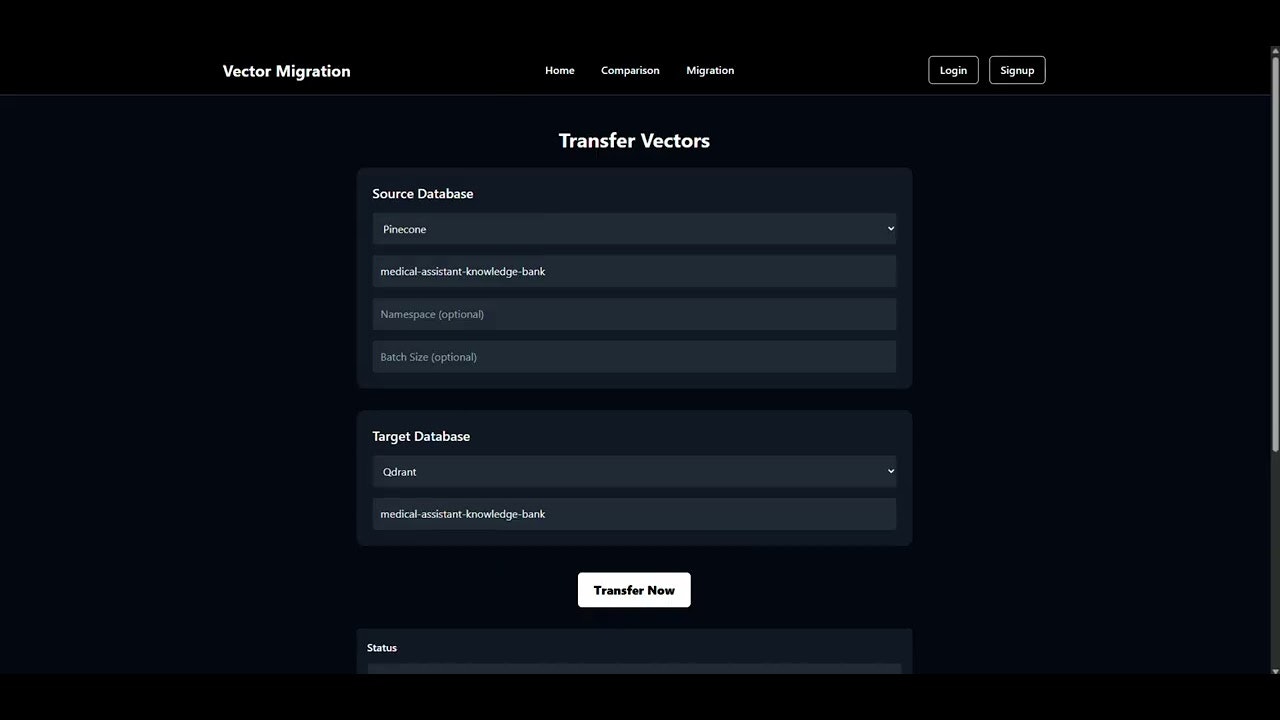Viewport: 1280px width, 720px height.
Task: Open the Comparison page
Action: pyautogui.click(x=630, y=70)
